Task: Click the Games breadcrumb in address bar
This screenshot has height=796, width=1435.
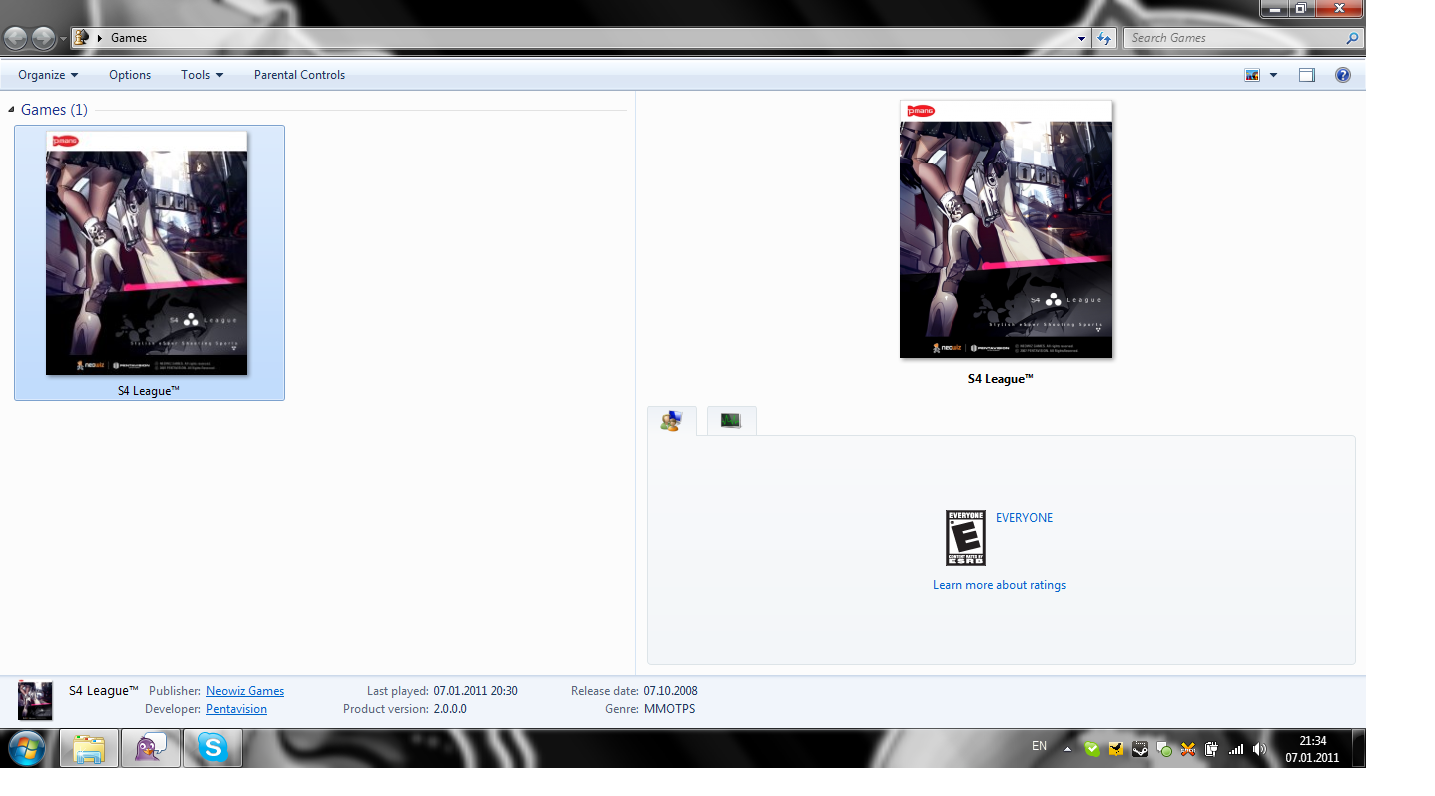Action: point(129,38)
